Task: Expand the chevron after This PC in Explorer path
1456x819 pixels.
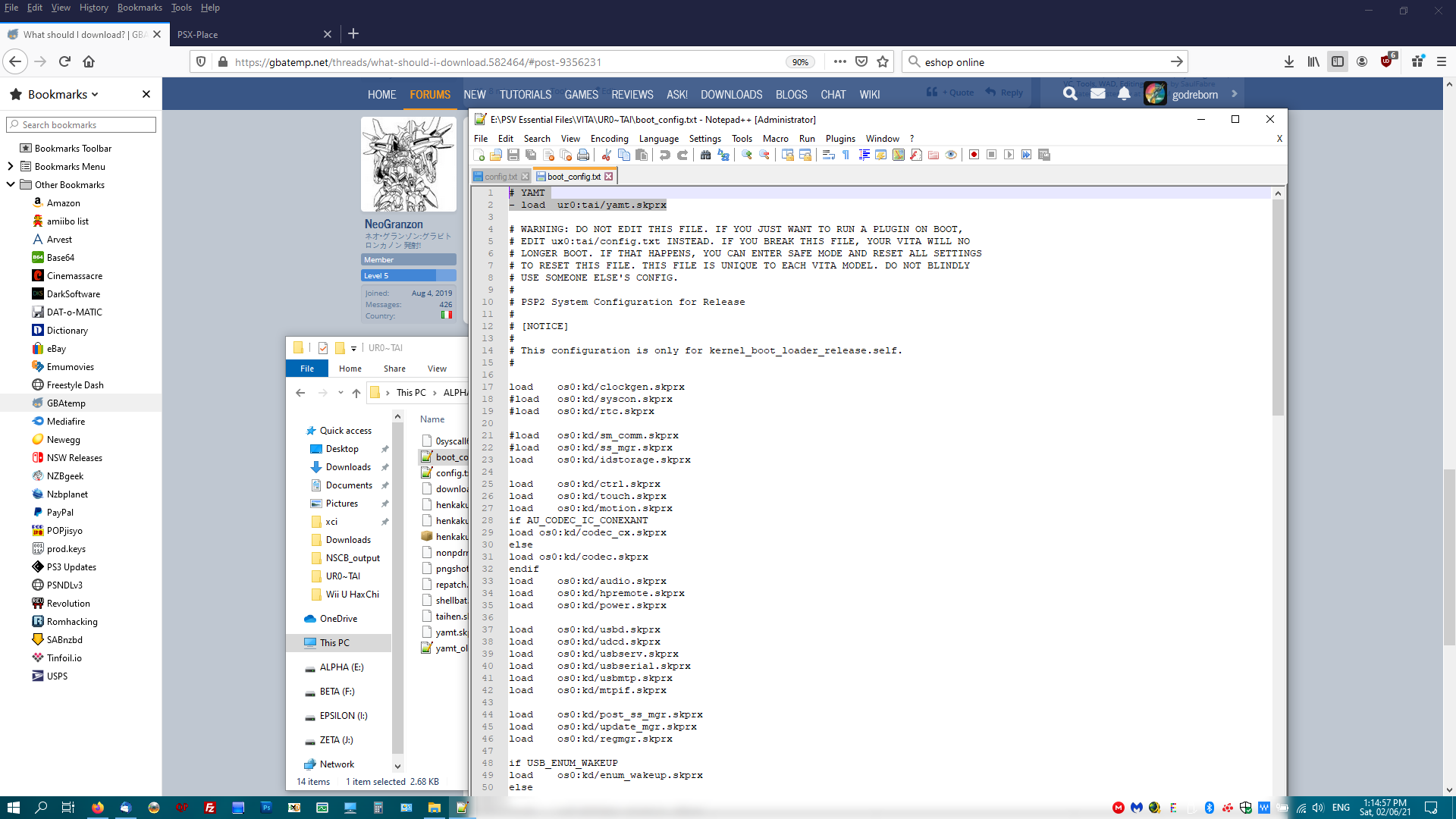Action: pyautogui.click(x=435, y=393)
